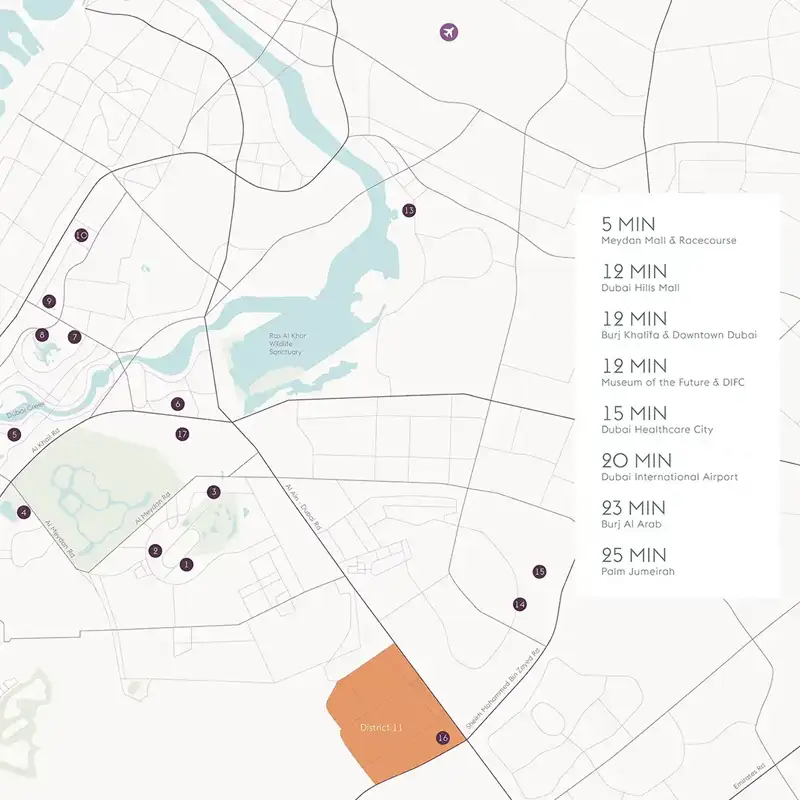This screenshot has height=800, width=800.
Task: Select location pin number 6
Action: 178,404
